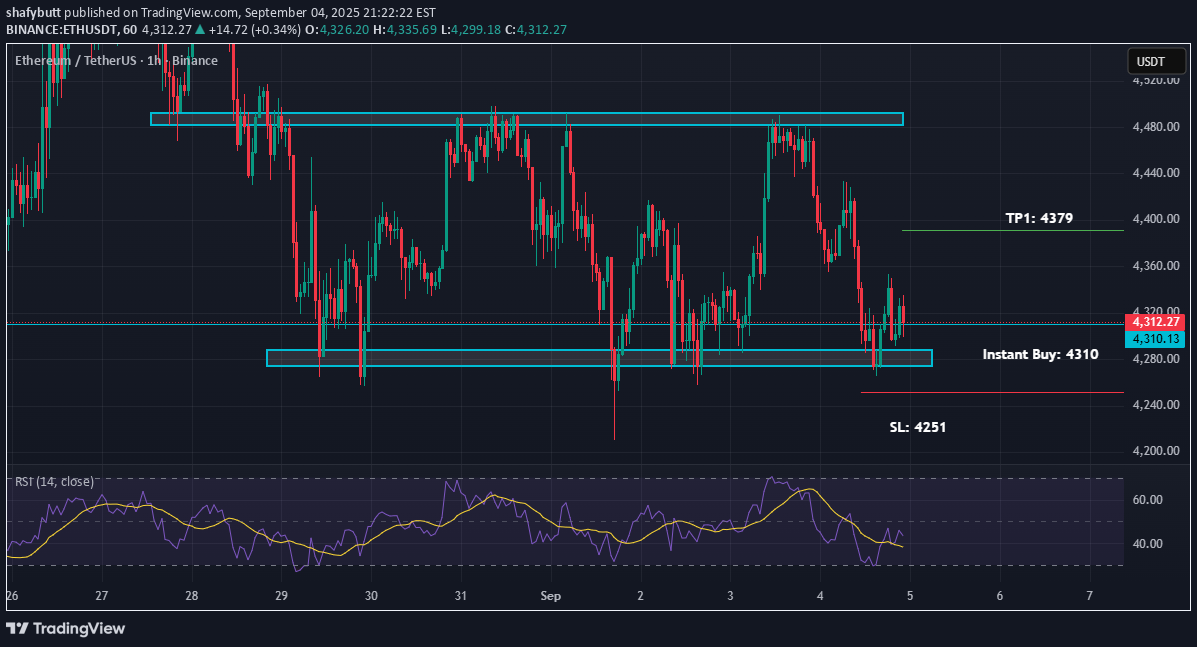Click the C:4,312.27 close value

536,30
